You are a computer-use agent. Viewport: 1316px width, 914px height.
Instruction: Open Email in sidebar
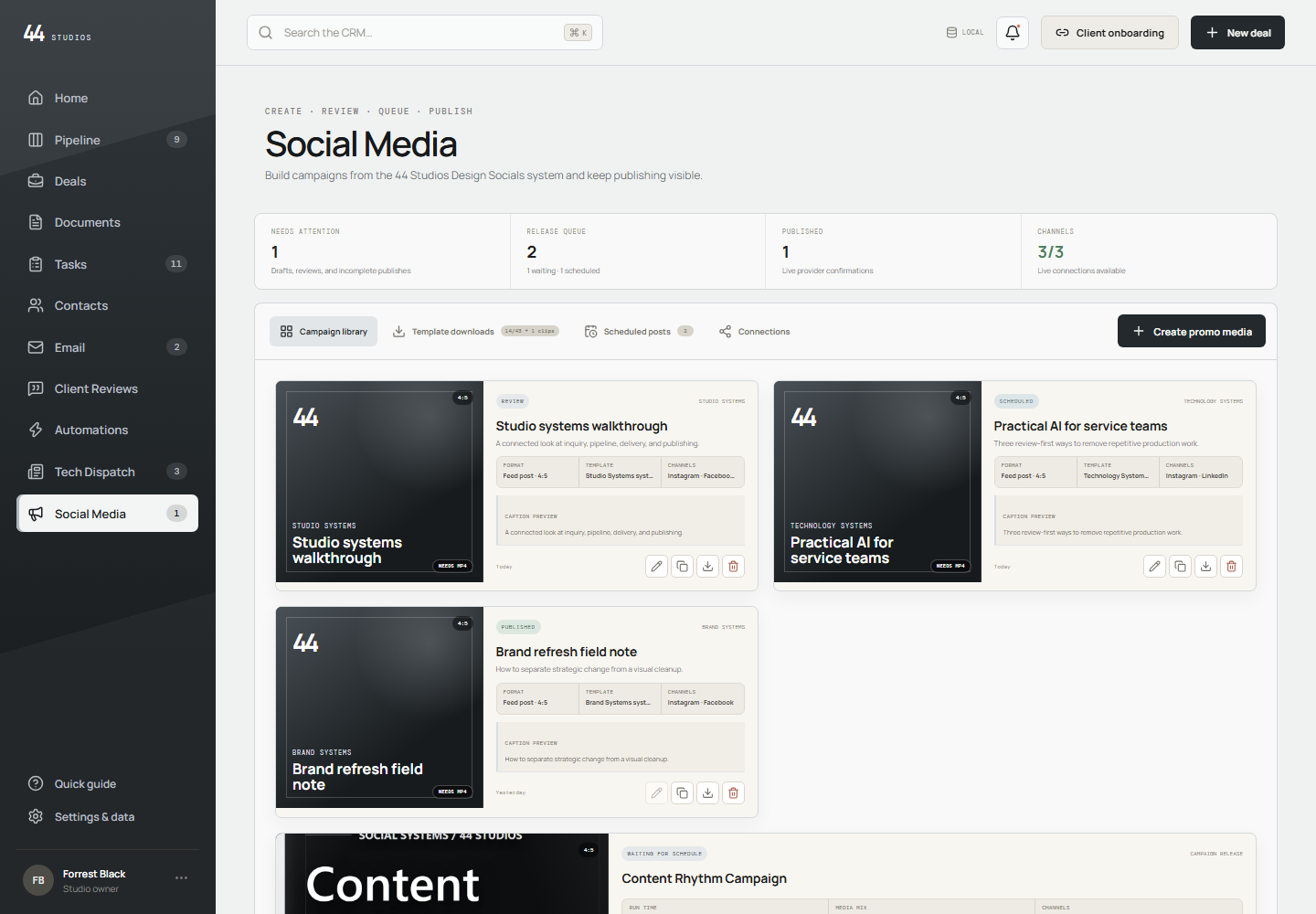point(108,347)
